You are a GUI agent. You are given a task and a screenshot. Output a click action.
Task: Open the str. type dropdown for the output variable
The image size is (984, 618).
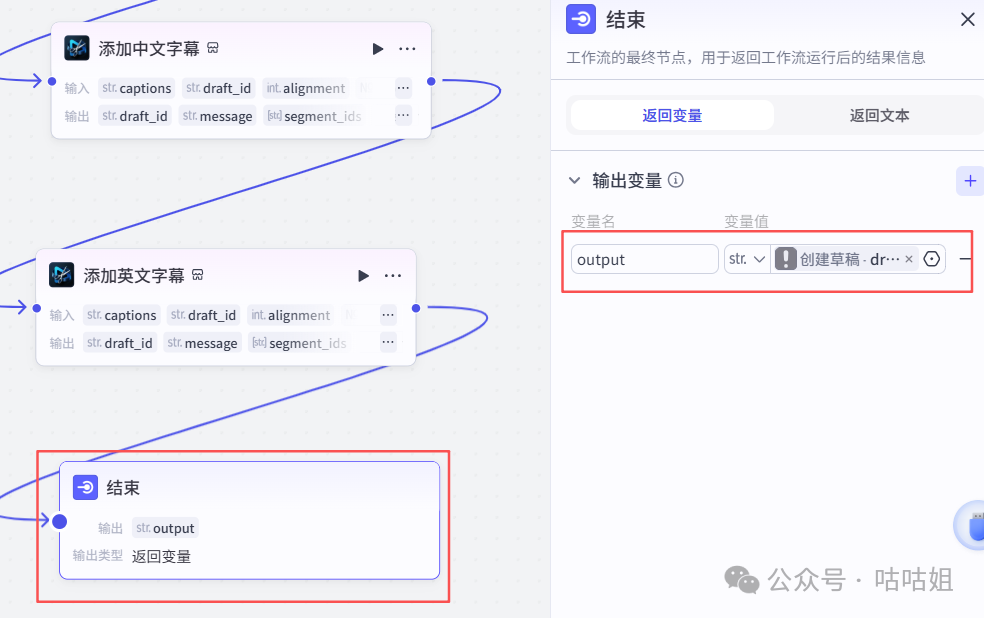click(748, 259)
